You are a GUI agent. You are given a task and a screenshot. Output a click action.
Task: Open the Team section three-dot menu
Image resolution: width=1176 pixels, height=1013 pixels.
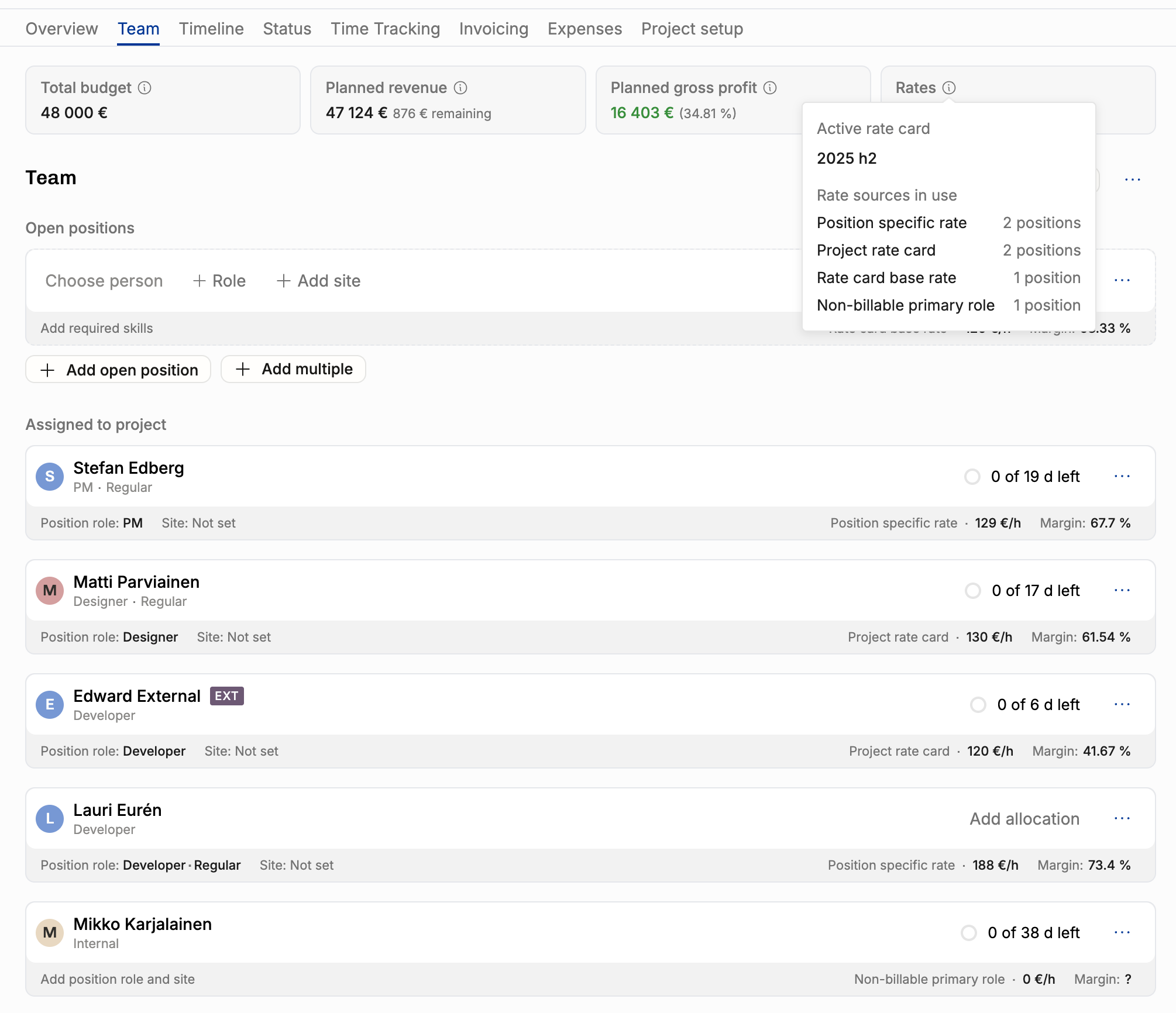pyautogui.click(x=1133, y=180)
